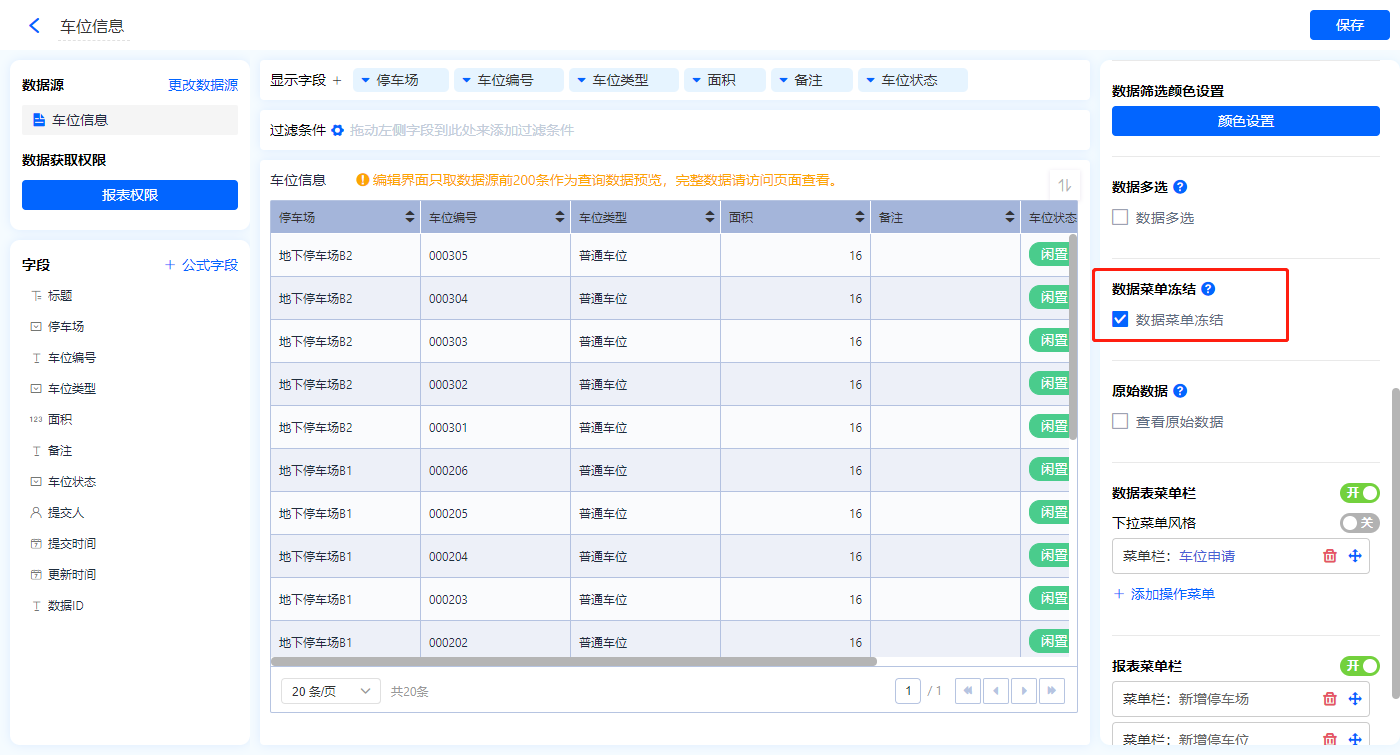
Task: Click the move icon for 新增停车场 menu
Action: tap(1356, 699)
